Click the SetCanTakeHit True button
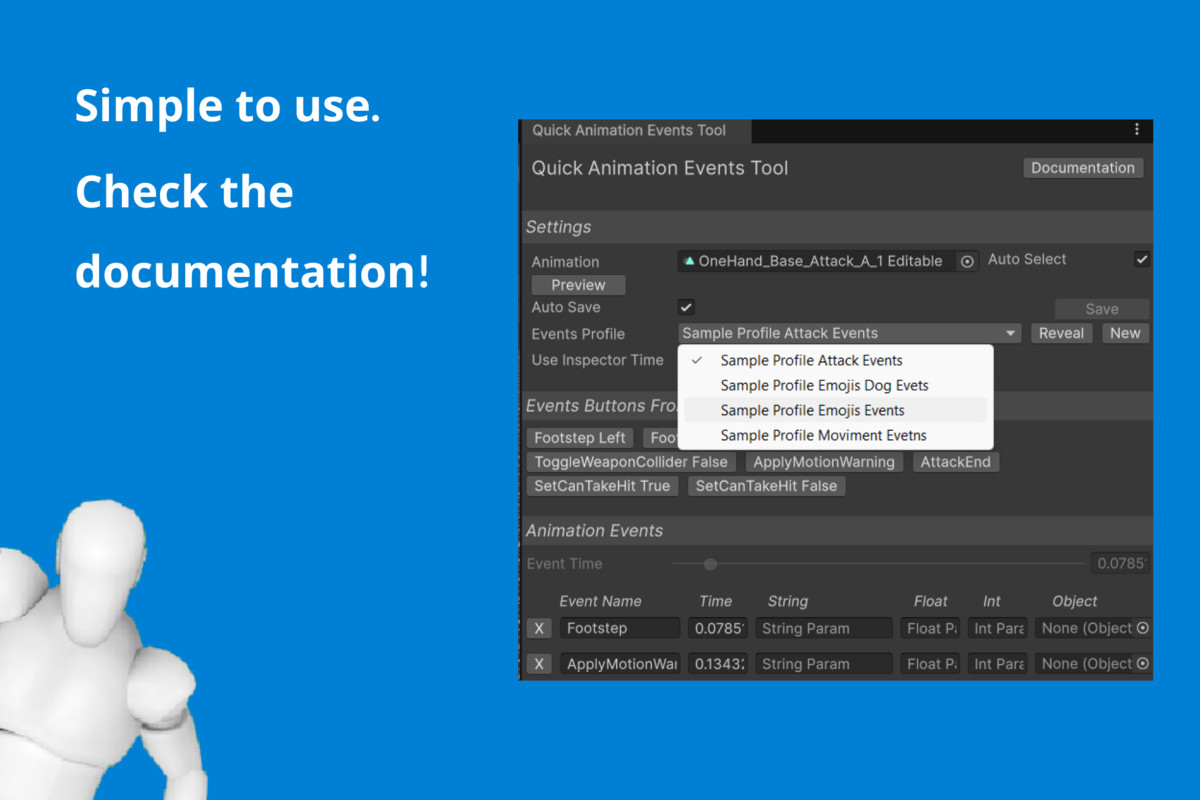1200x800 pixels. [x=602, y=486]
